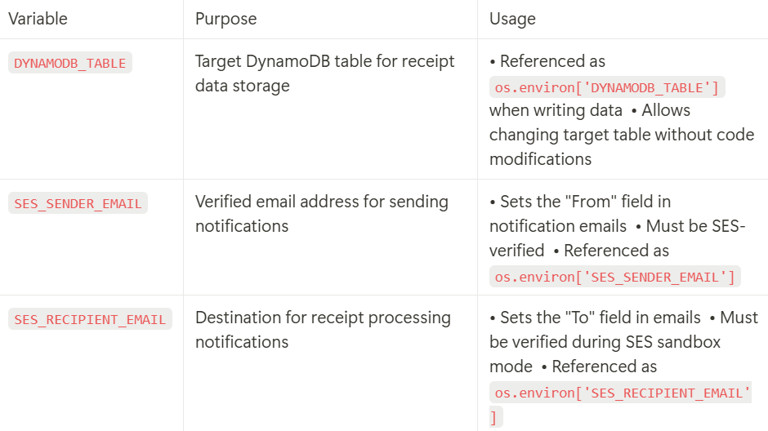Viewport: 768px width, 431px height.
Task: Click the os.environ['DYNAMODB_TABLE'] code snippet
Action: 607,87
